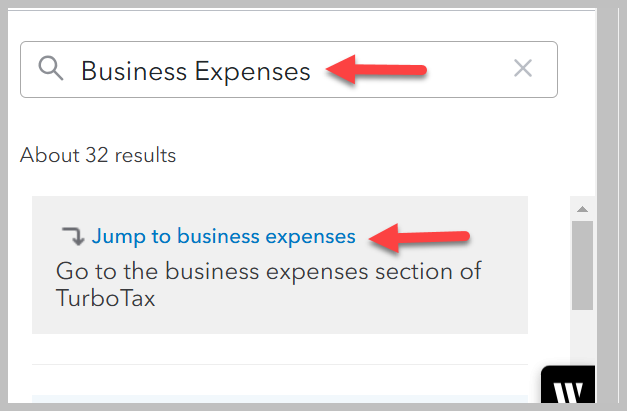Clear the search with the X icon
This screenshot has height=411, width=627.
[523, 68]
